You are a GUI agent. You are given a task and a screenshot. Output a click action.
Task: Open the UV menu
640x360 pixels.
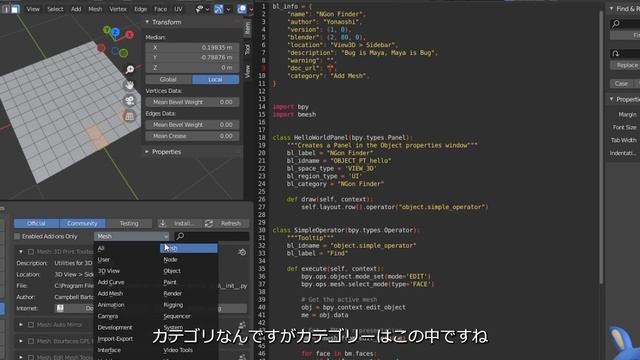[x=178, y=9]
